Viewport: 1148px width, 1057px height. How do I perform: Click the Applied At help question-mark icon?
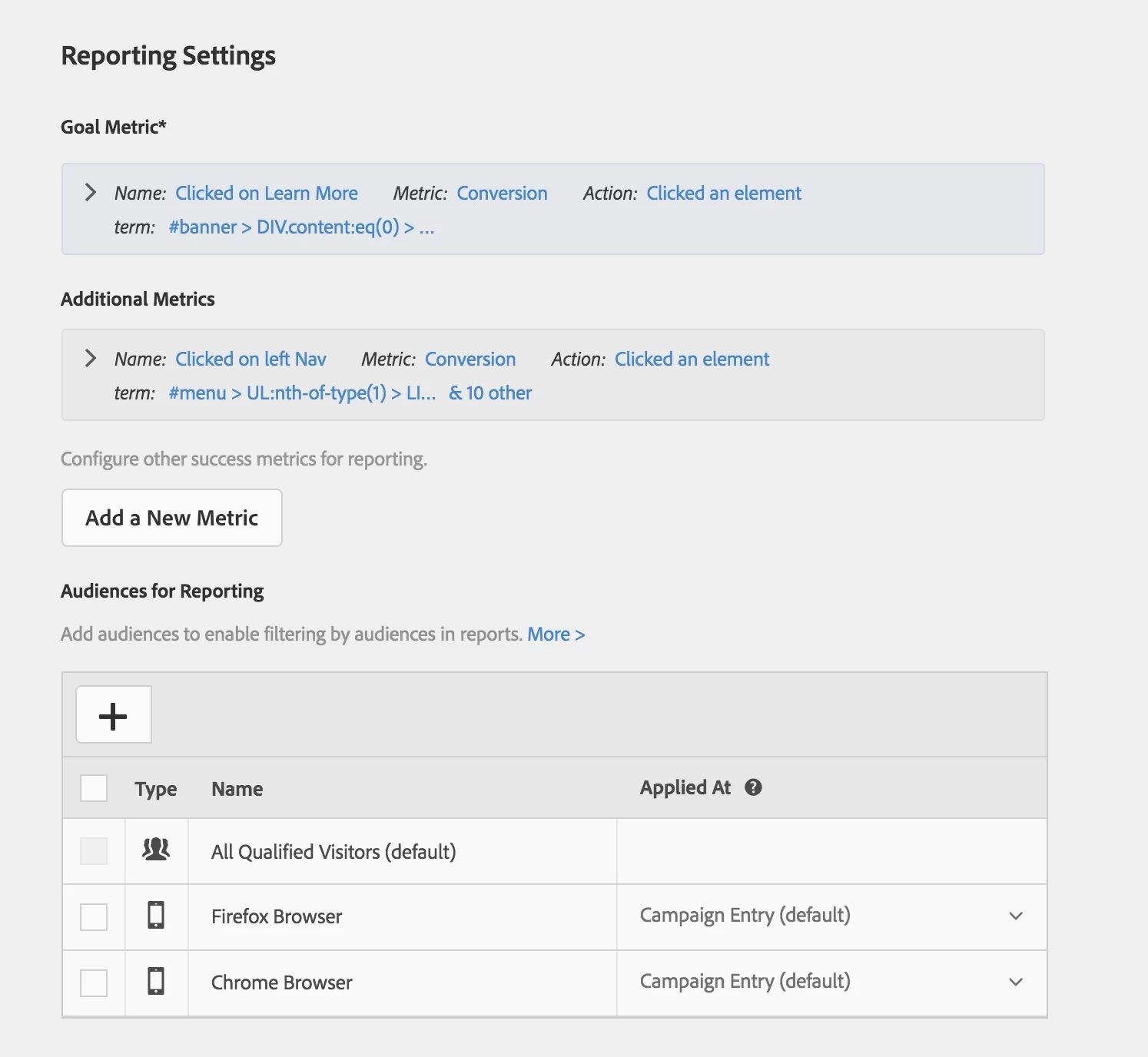pyautogui.click(x=753, y=787)
